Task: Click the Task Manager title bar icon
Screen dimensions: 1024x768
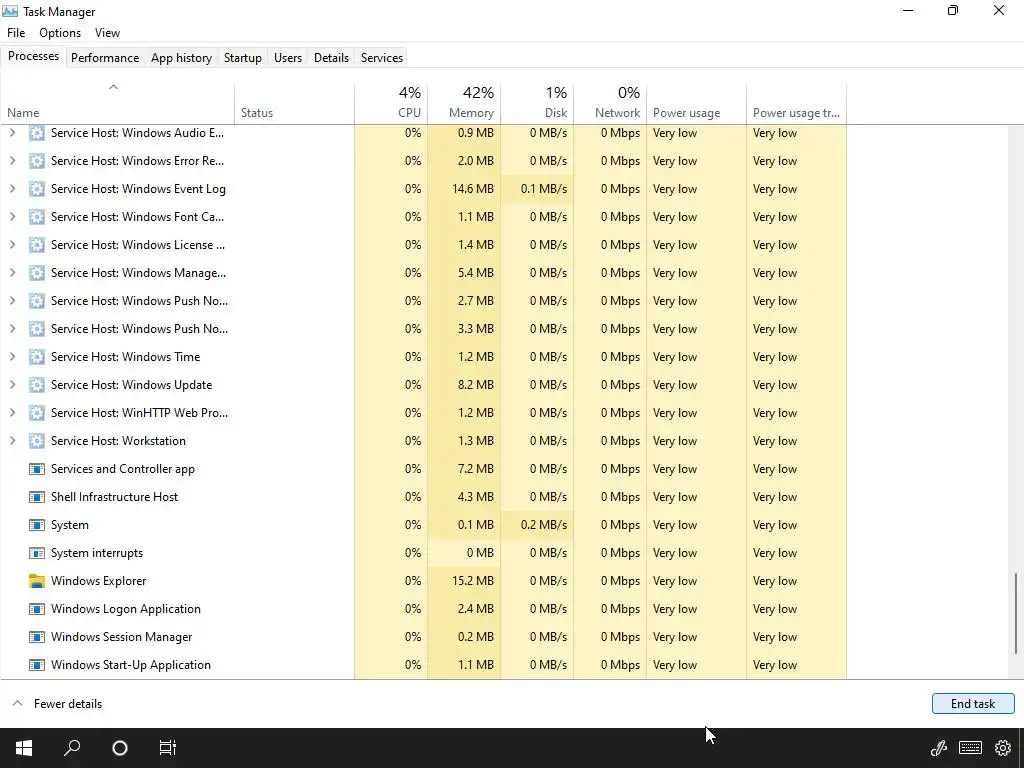Action: (x=10, y=11)
